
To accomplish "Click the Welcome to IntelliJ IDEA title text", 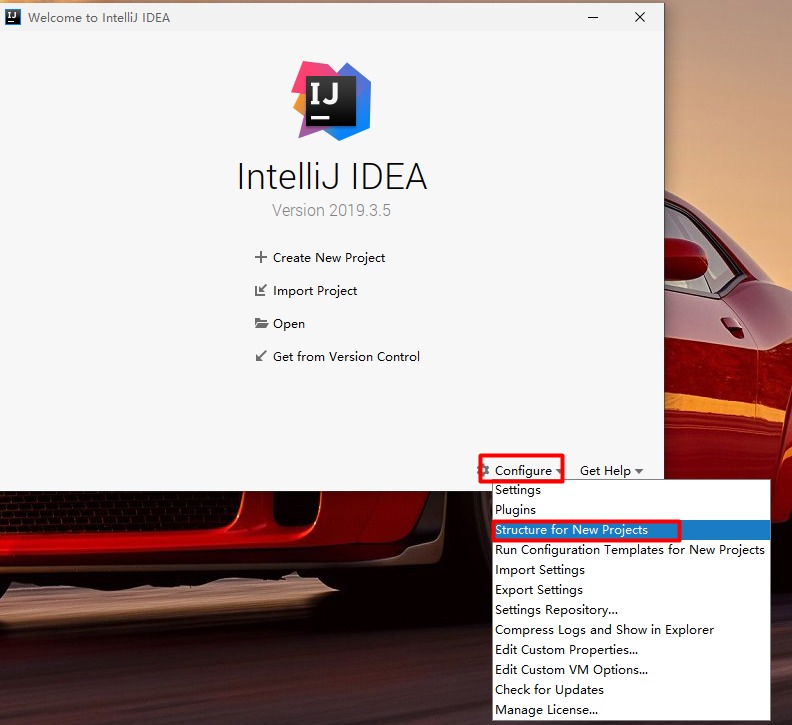I will click(x=99, y=18).
